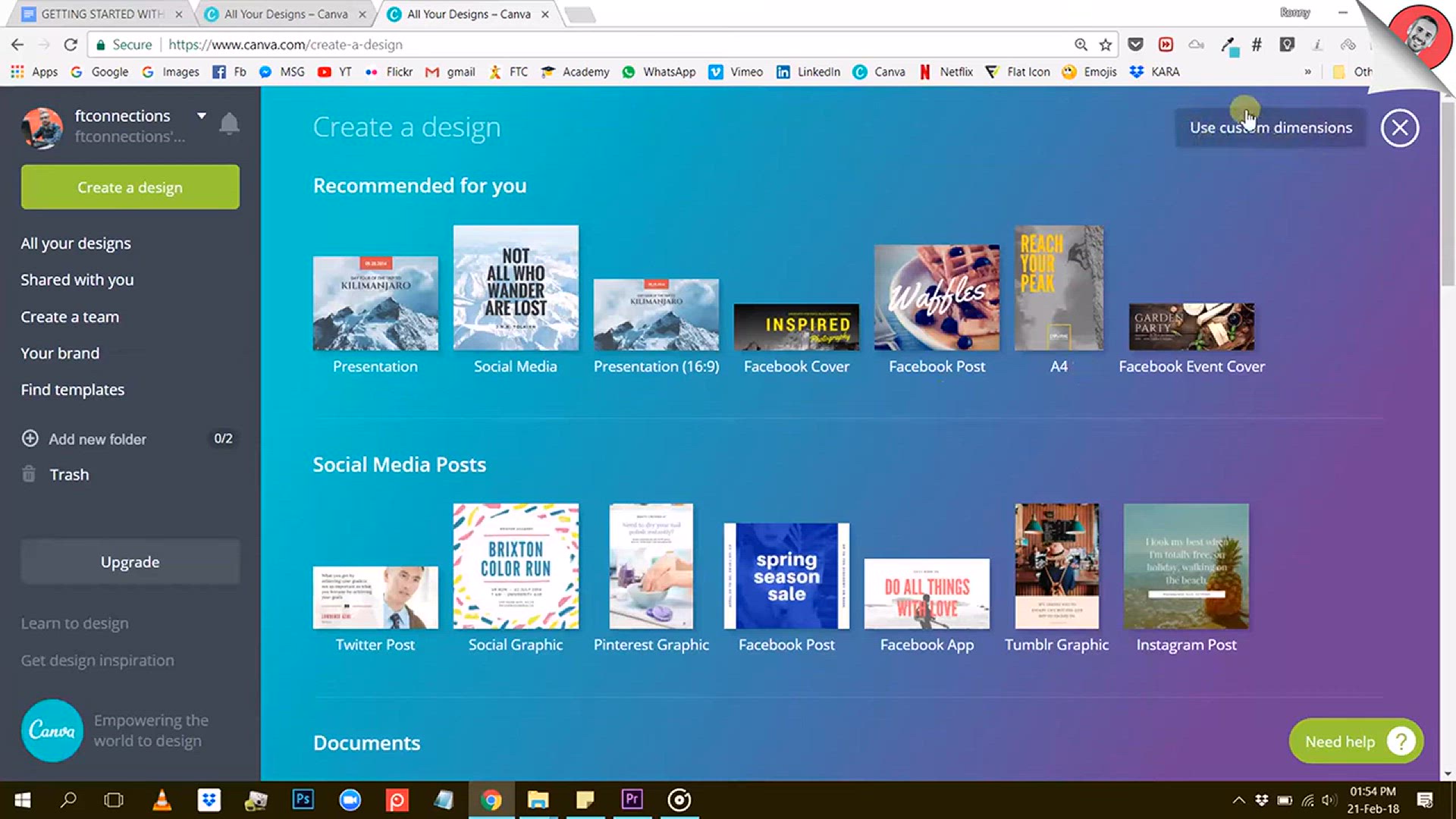This screenshot has height=819, width=1456.
Task: Click the Canva logo in sidebar
Action: click(52, 730)
